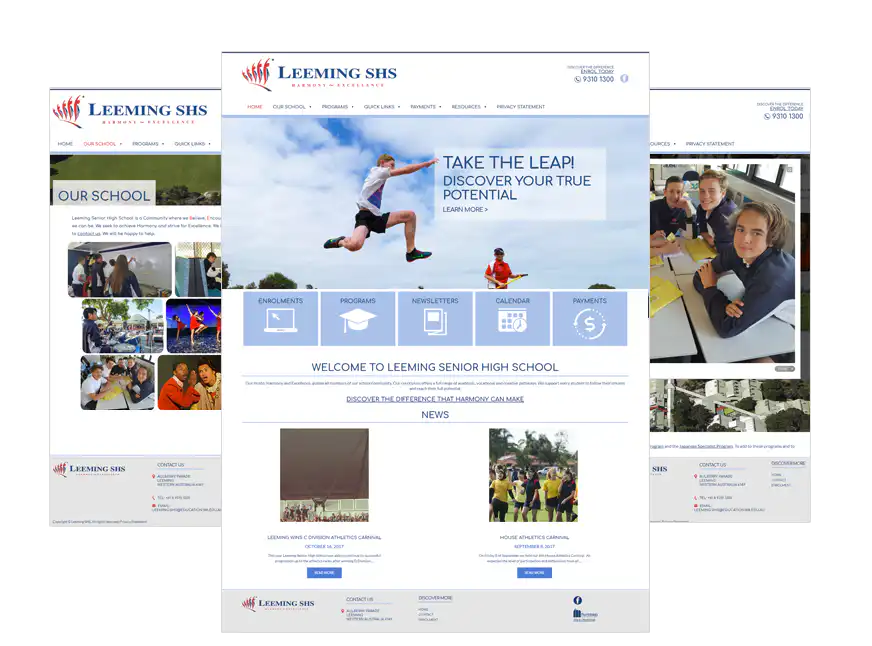Click CONTACT link in center footer Discover More
The height and width of the screenshot is (646, 872).
(x=426, y=614)
